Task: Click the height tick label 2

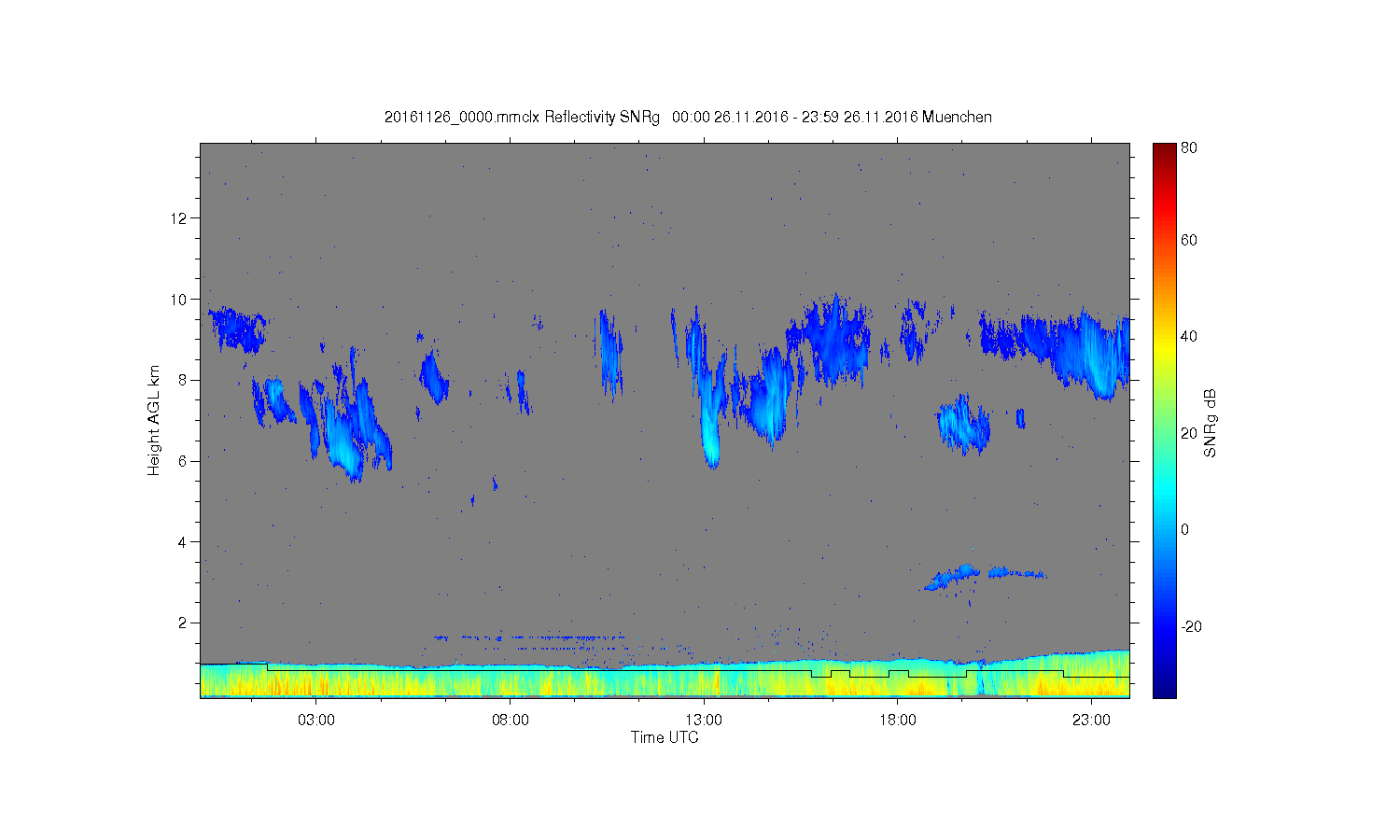Action: 183,623
